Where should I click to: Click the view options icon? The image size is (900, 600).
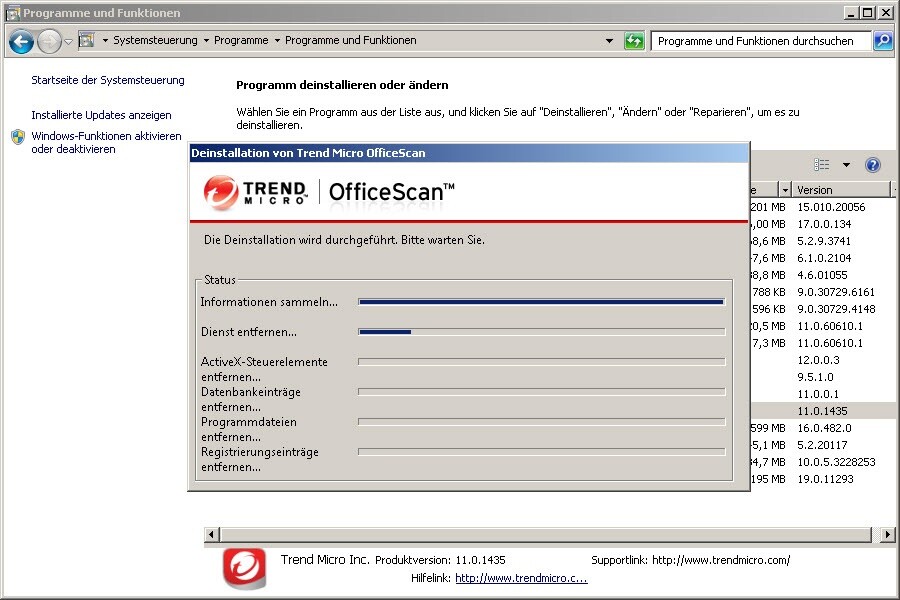point(822,165)
